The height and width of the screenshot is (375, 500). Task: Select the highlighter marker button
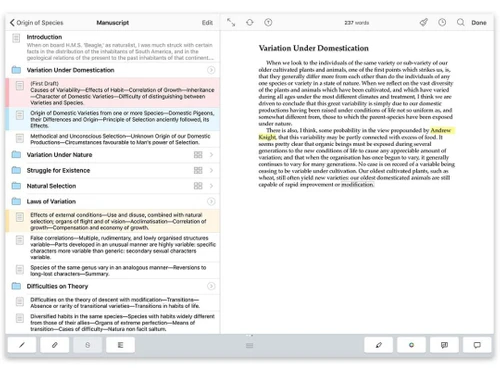tap(379, 345)
